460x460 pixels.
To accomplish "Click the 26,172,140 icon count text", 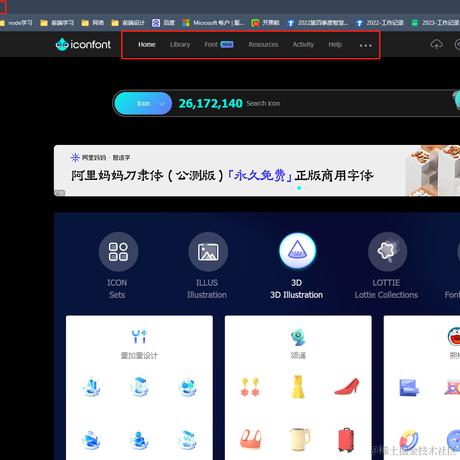I will pos(211,103).
